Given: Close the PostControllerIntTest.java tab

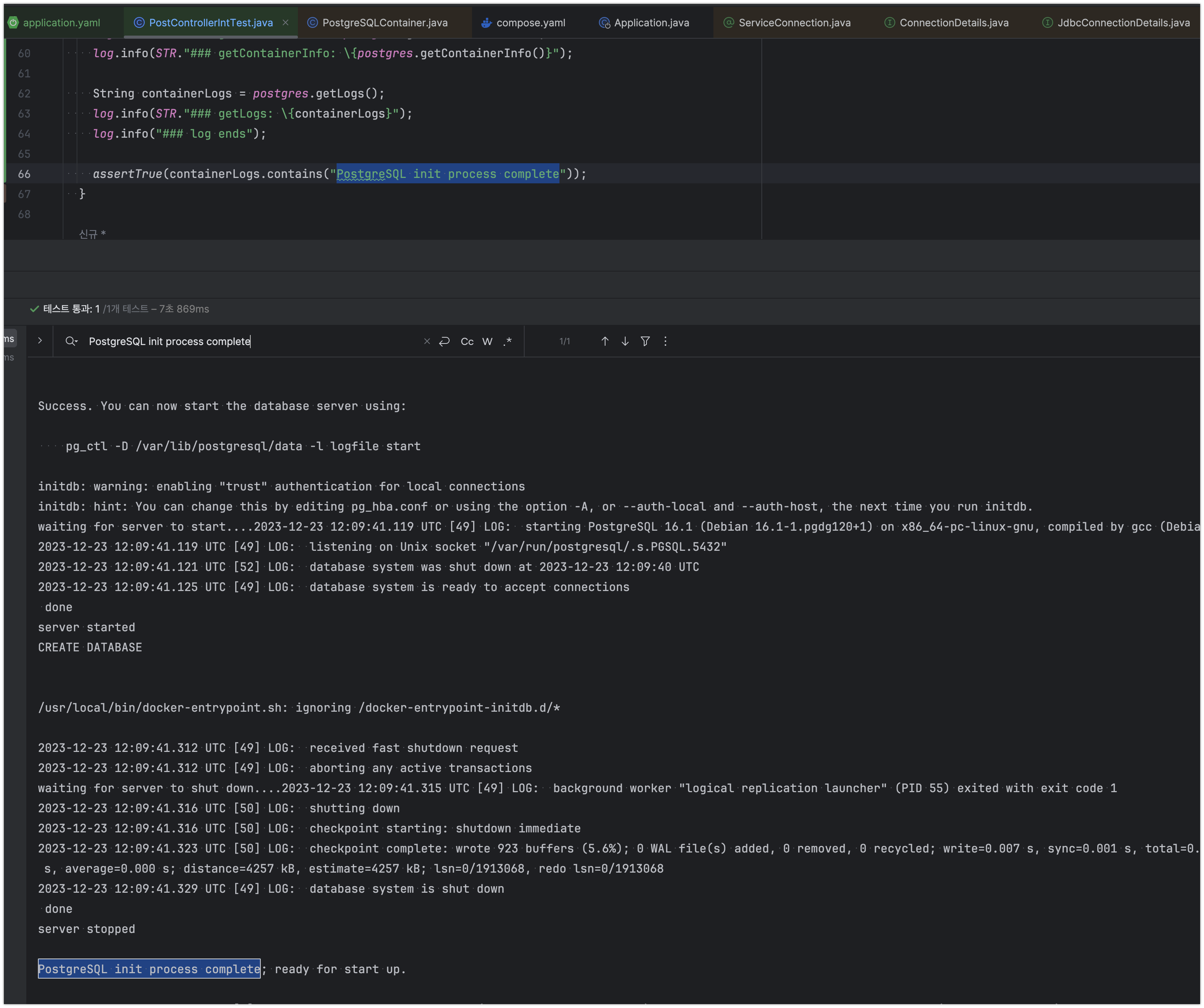Looking at the screenshot, I should (286, 23).
